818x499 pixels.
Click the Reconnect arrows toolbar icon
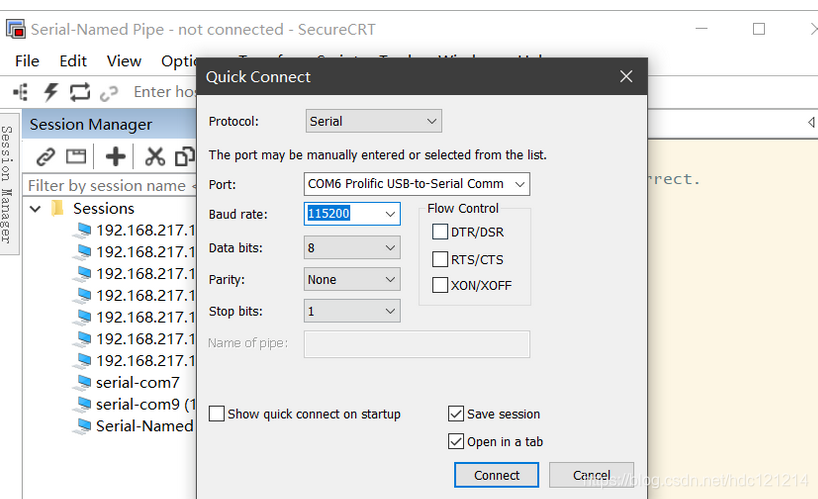coord(80,92)
